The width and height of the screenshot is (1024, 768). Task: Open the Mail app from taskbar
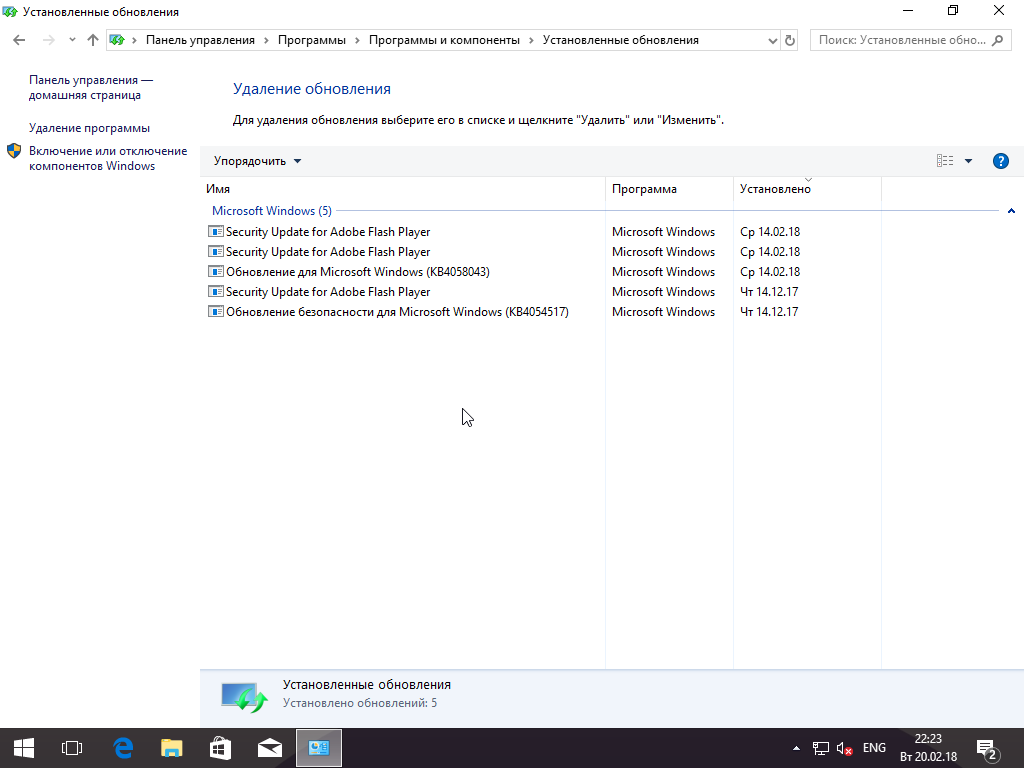coord(270,748)
